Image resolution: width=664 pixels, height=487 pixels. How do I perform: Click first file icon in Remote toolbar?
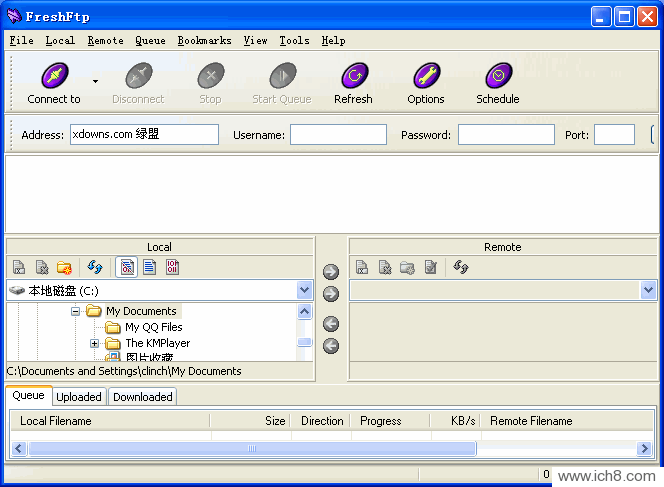click(x=362, y=267)
